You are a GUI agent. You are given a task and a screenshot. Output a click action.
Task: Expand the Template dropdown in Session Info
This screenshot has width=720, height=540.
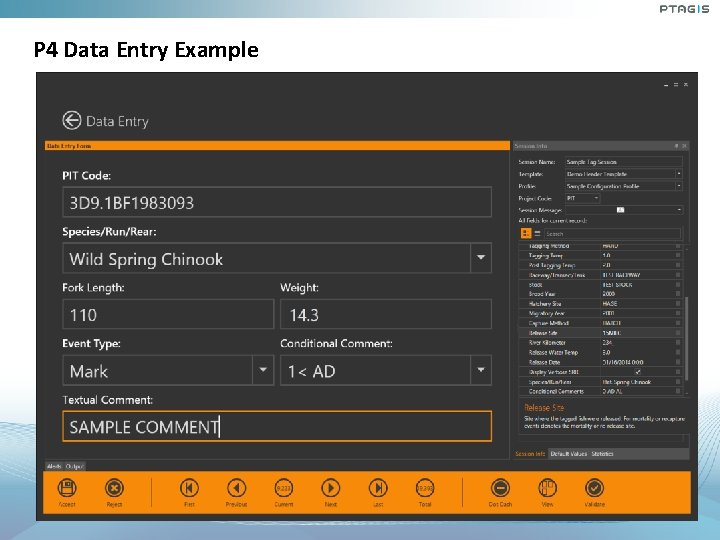click(679, 174)
